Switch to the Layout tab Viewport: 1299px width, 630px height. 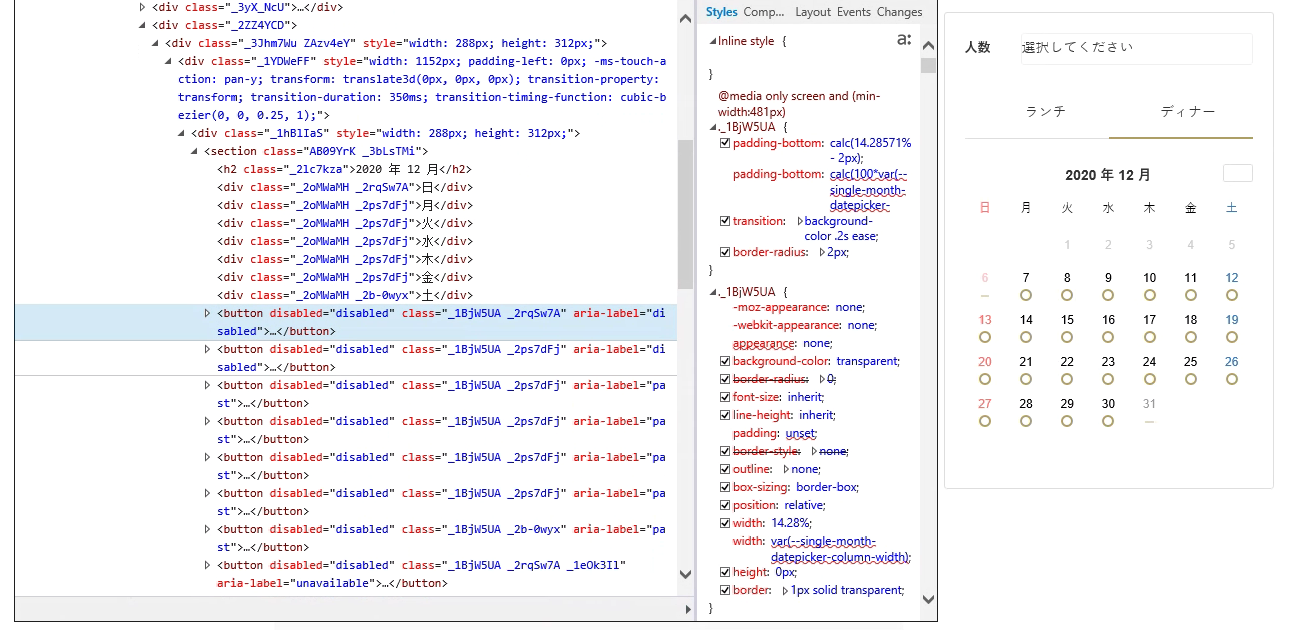click(812, 11)
